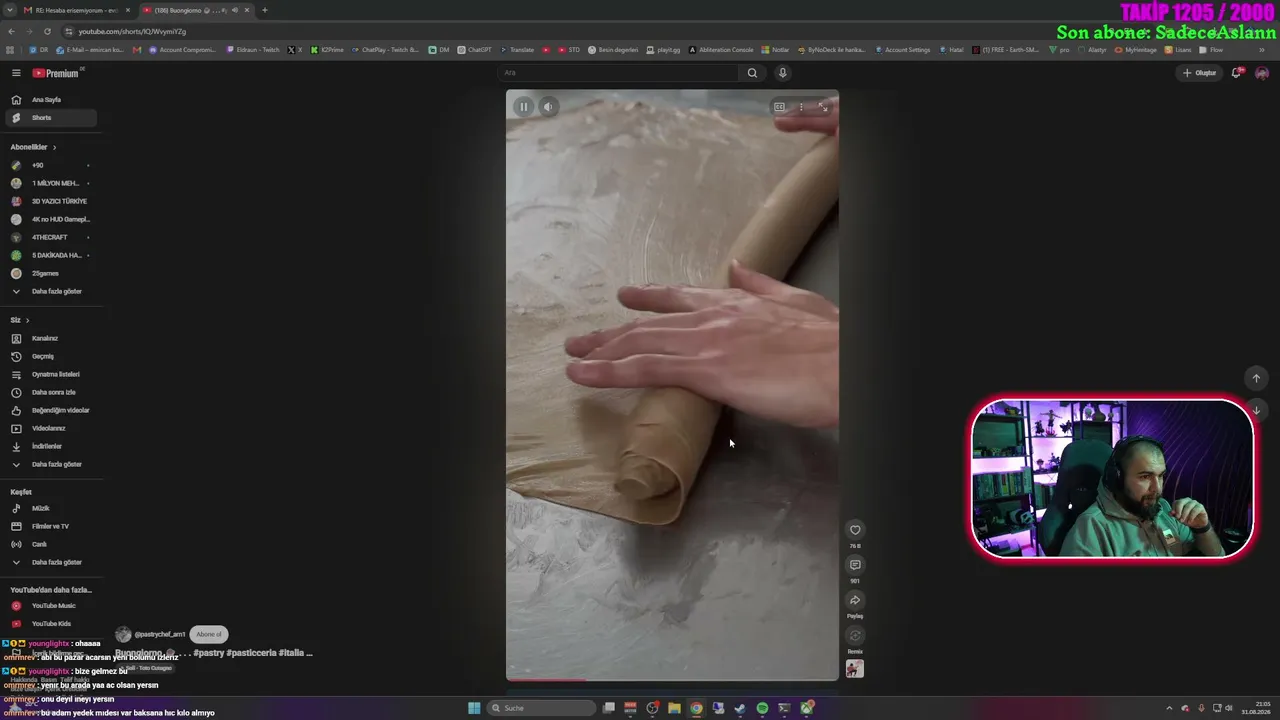This screenshot has height=720, width=1280.
Task: Open the account avatar menu
Action: coord(1262,73)
